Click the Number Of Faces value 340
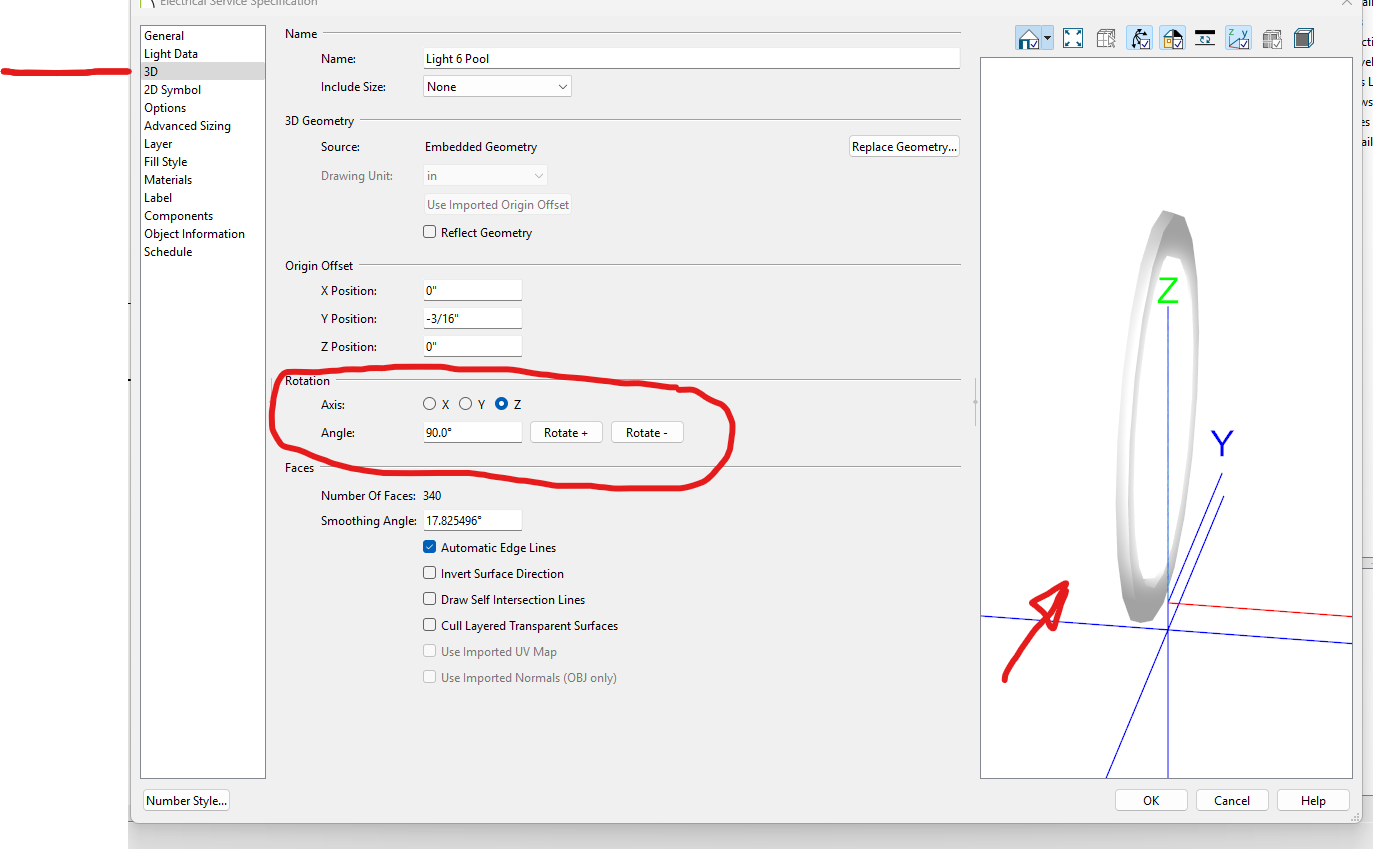Screen dimensions: 1373x849 point(432,496)
